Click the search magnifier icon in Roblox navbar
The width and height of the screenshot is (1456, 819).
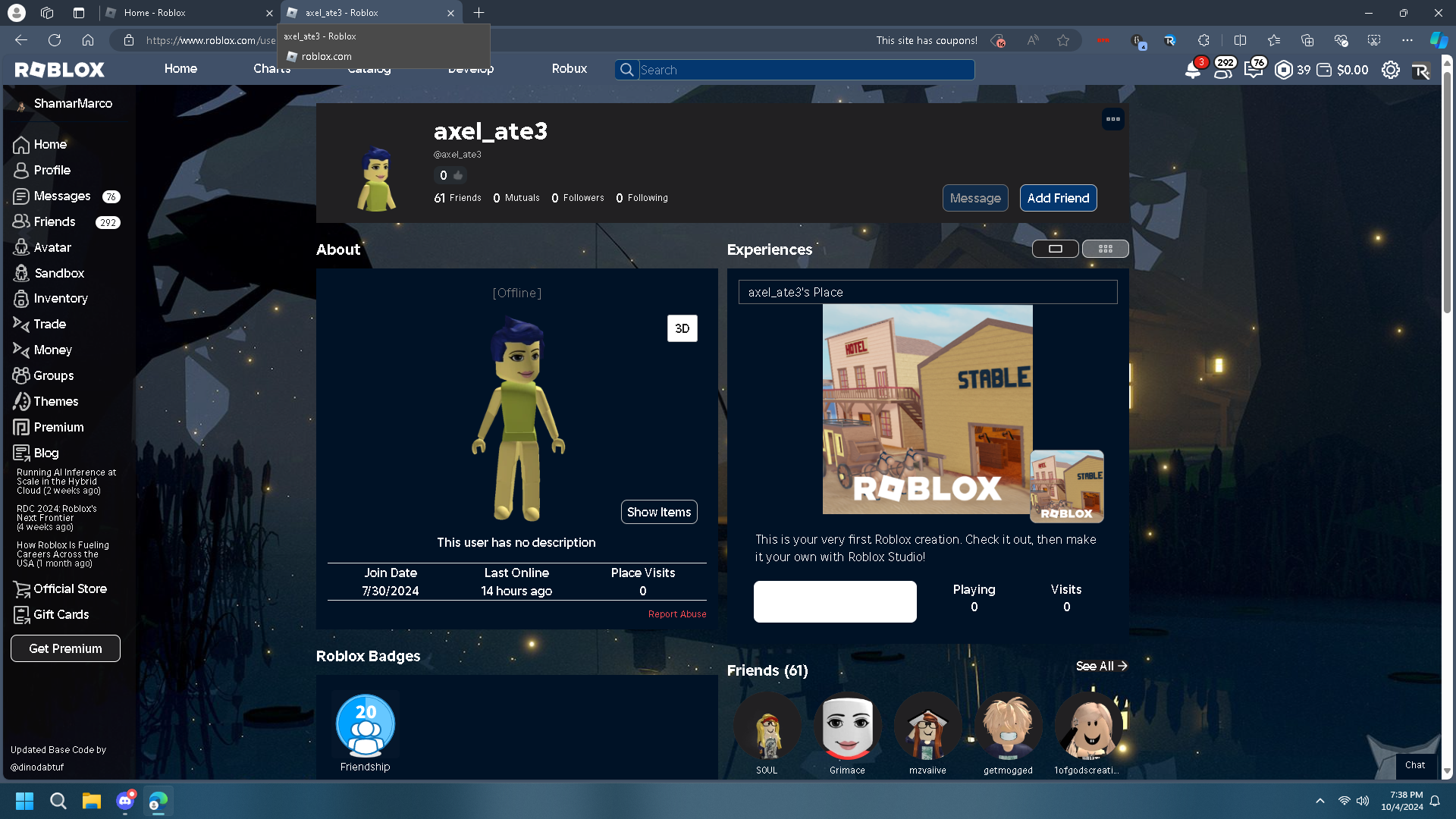coord(626,70)
